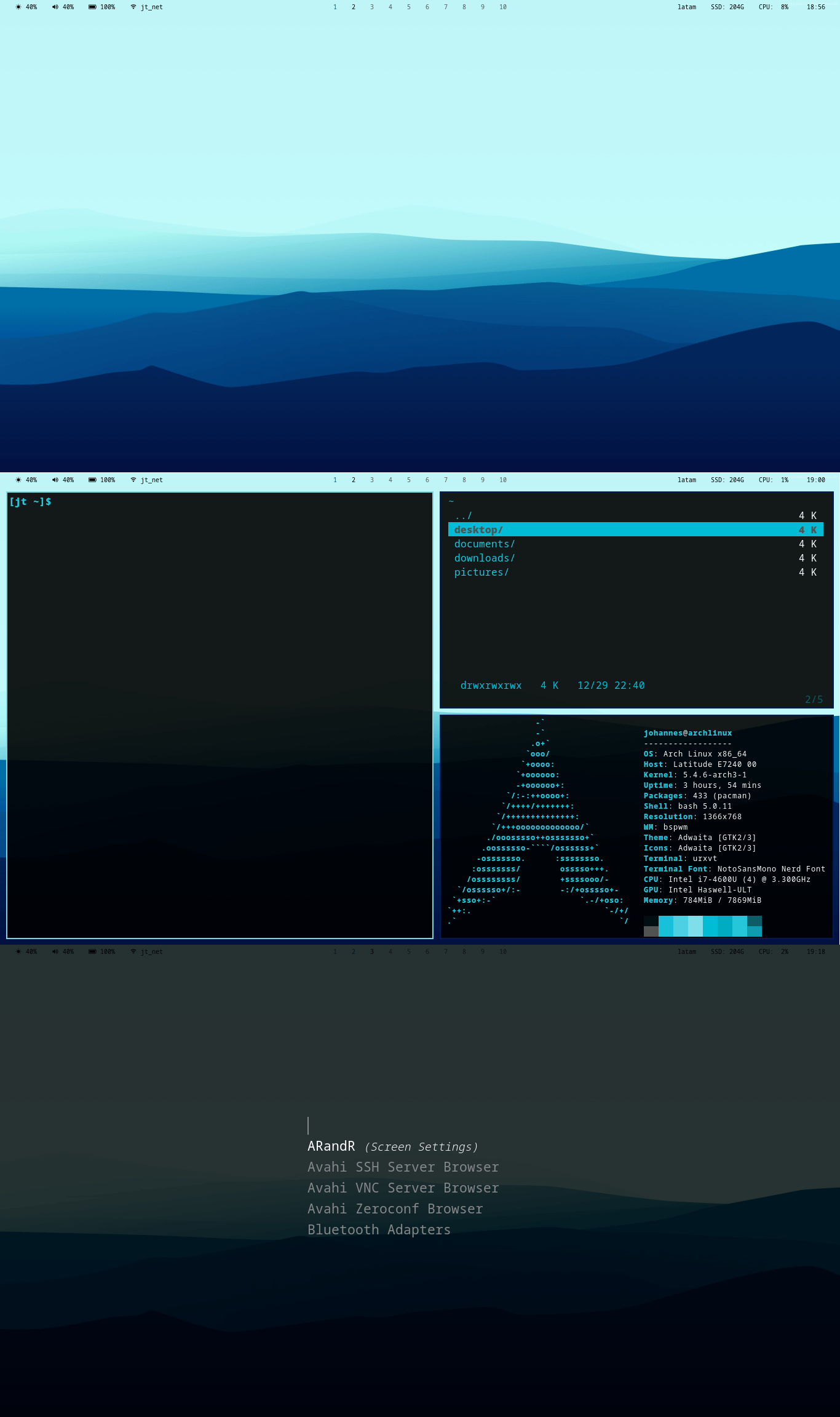Click the Kernel: 5.4.6-arch3-1 line

pos(695,775)
